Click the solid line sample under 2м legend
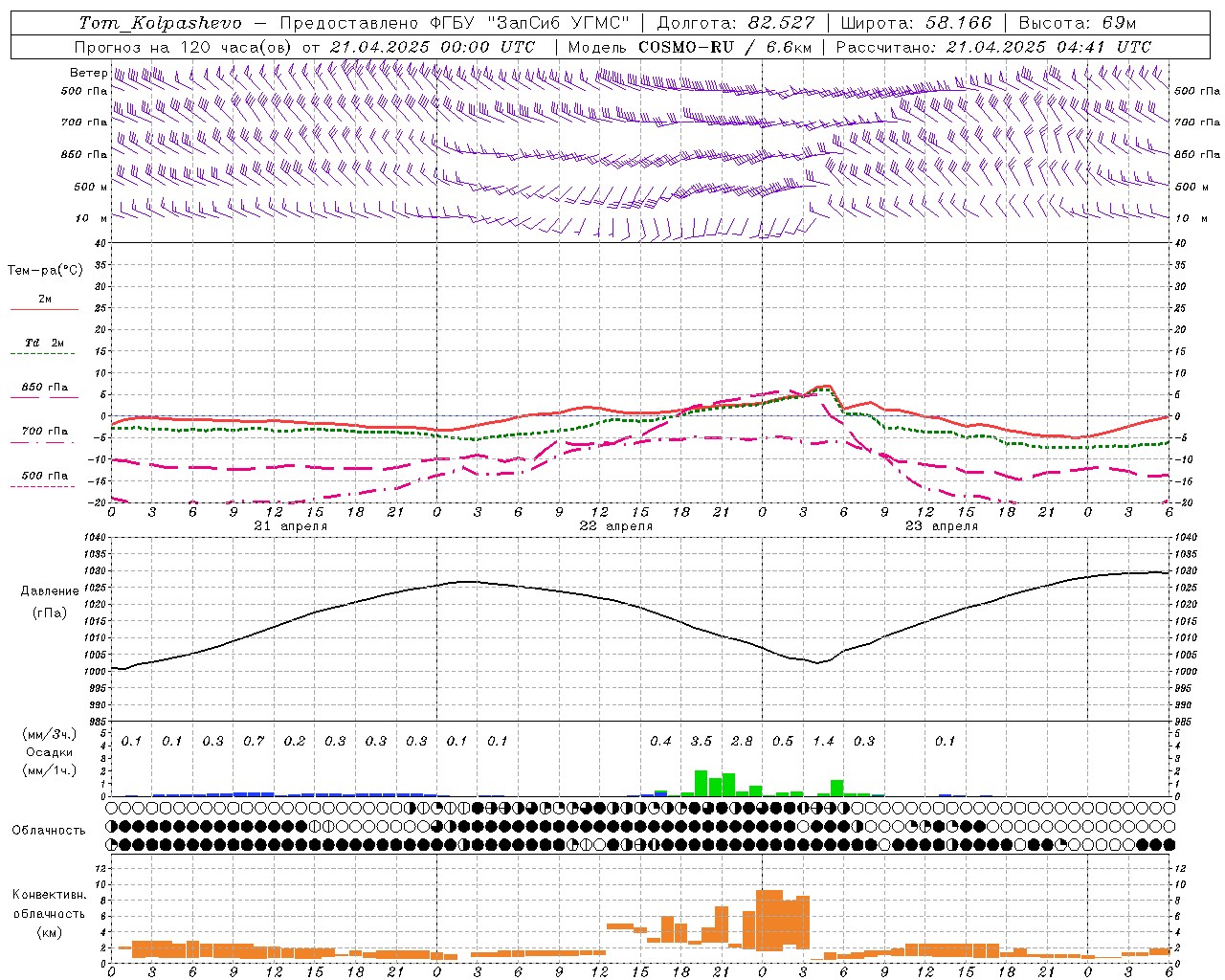The width and height of the screenshot is (1225, 980). (x=44, y=309)
